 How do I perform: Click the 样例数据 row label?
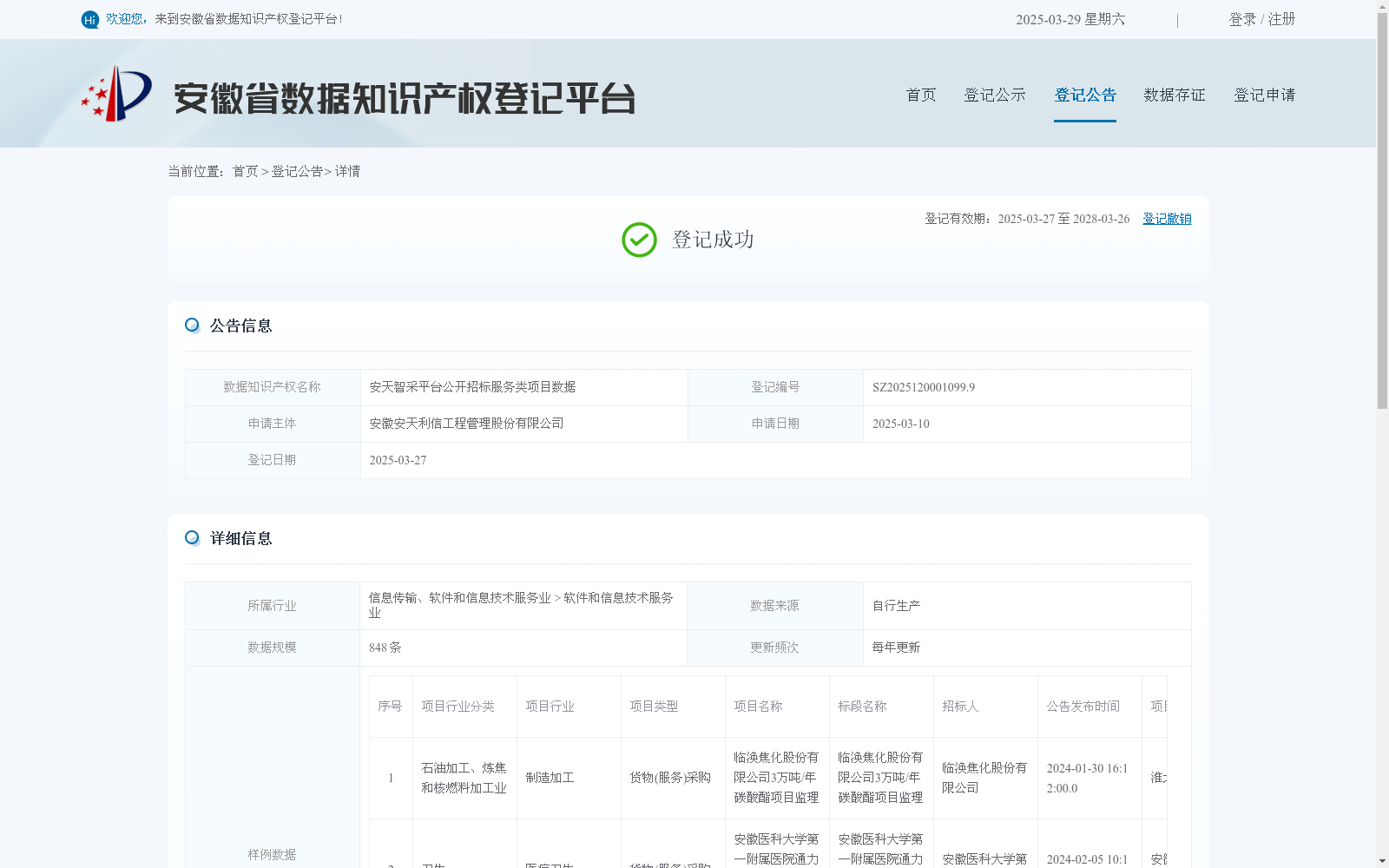(x=272, y=855)
